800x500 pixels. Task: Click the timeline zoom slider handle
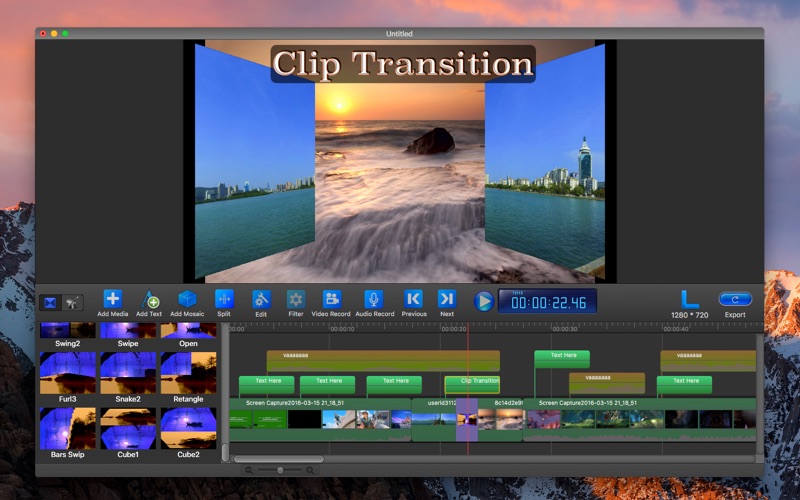[280, 470]
